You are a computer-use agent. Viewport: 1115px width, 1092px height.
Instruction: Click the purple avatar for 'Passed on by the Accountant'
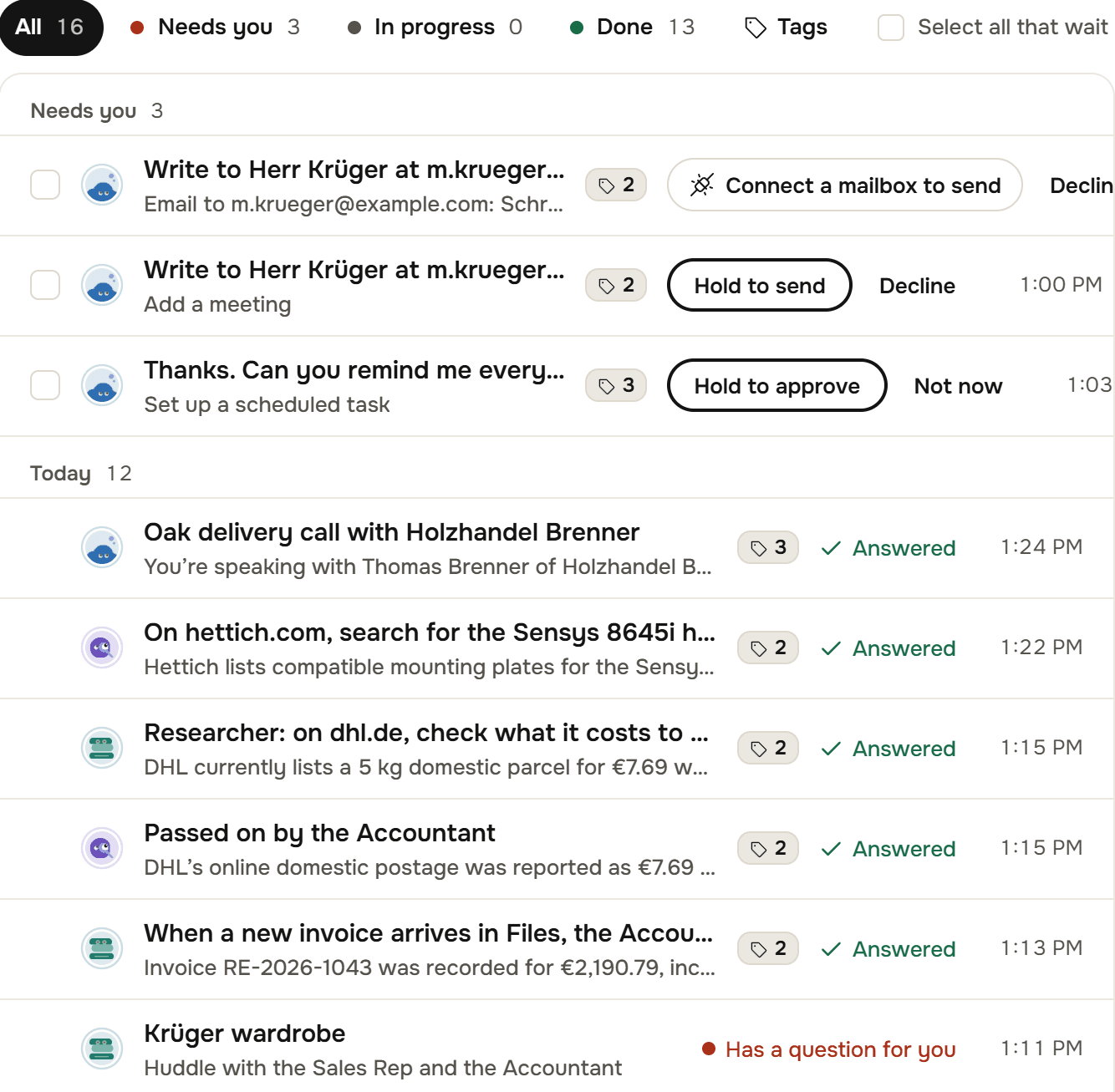pyautogui.click(x=102, y=848)
